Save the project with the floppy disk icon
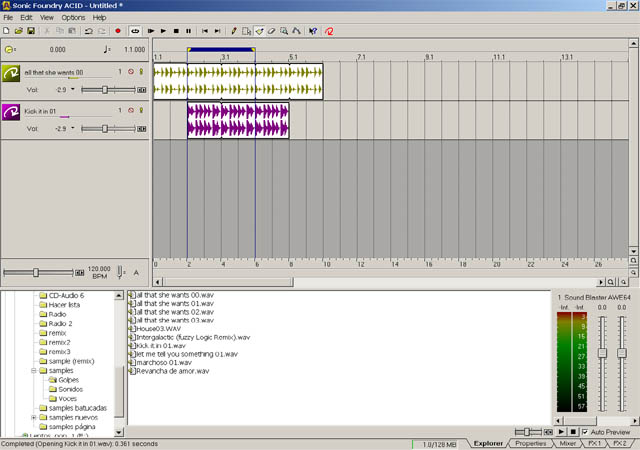 point(31,31)
